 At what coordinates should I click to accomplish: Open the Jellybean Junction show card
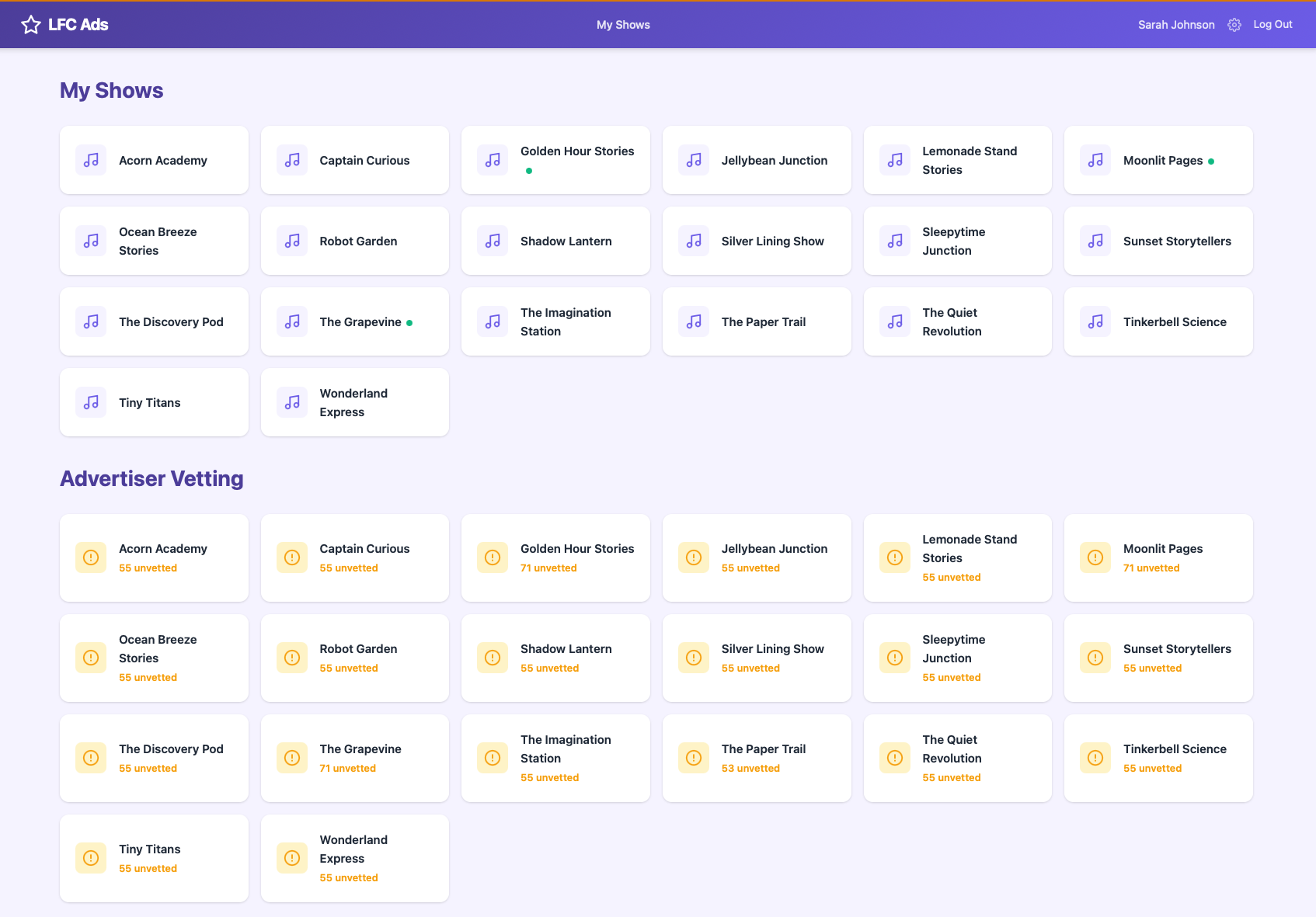point(757,160)
